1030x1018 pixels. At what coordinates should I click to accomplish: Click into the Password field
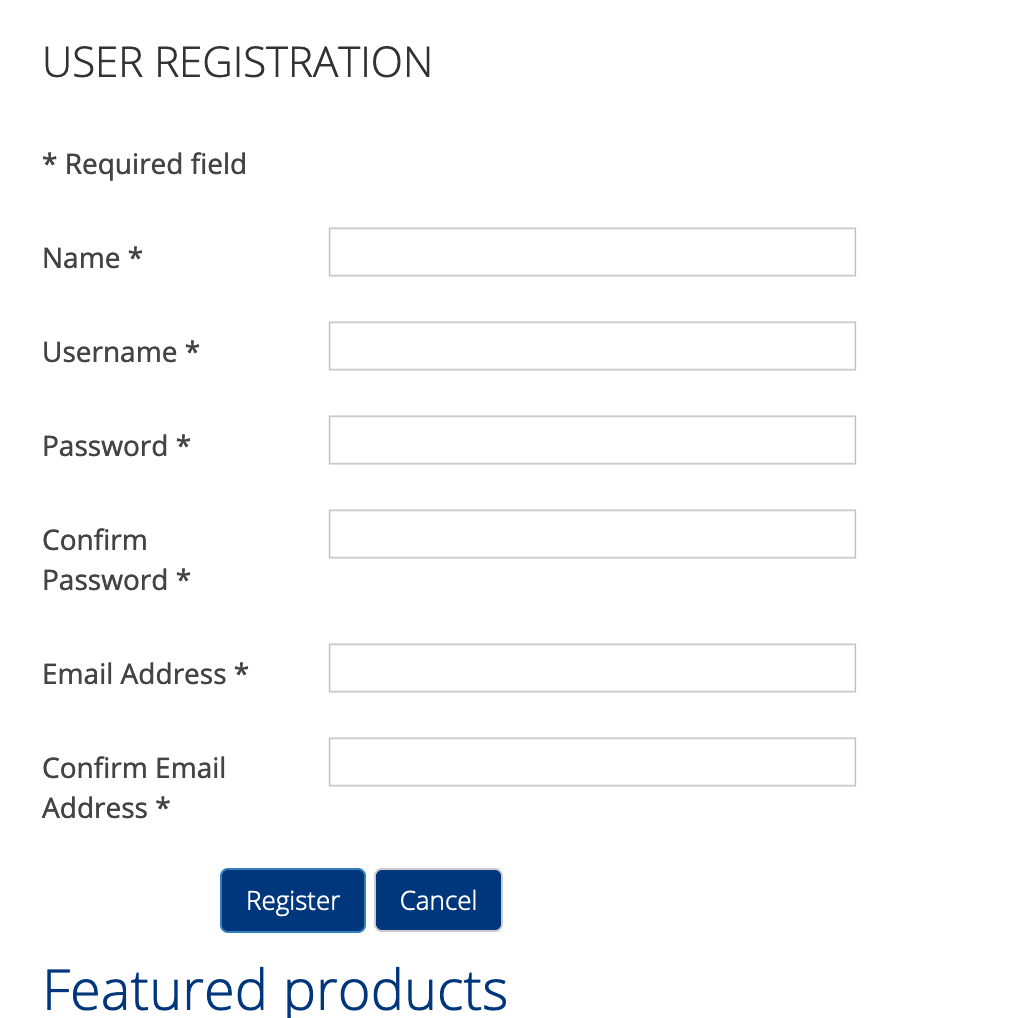click(592, 440)
